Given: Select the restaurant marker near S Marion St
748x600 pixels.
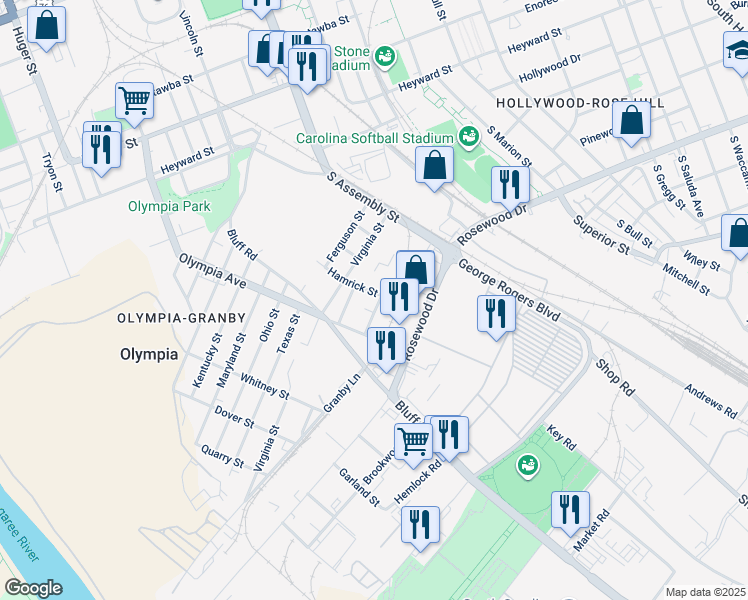Looking at the screenshot, I should (510, 188).
